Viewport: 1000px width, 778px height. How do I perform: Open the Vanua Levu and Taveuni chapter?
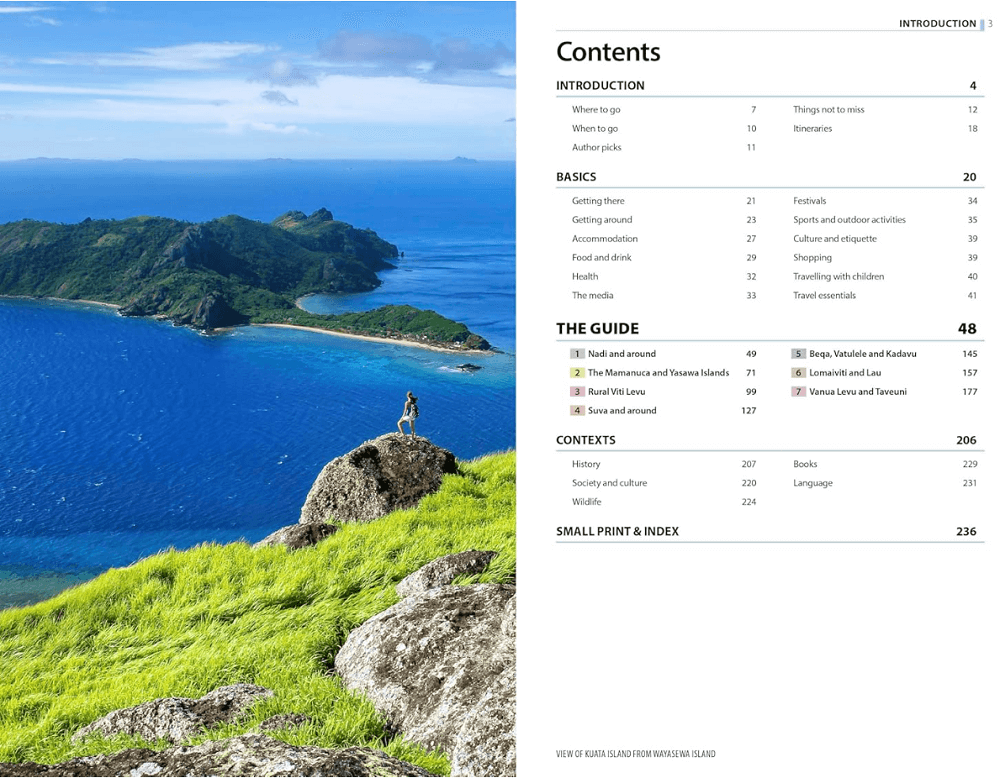pyautogui.click(x=858, y=392)
